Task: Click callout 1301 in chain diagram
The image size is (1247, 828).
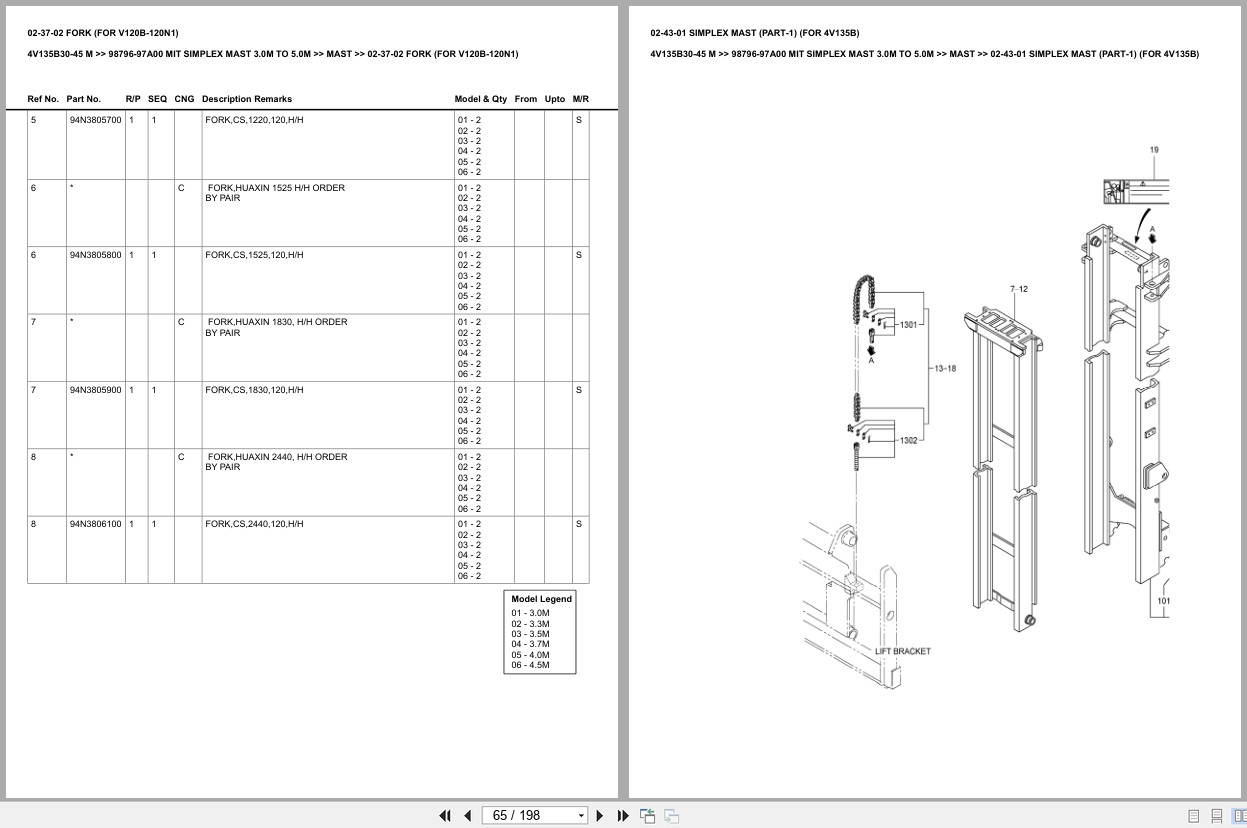Action: (908, 325)
